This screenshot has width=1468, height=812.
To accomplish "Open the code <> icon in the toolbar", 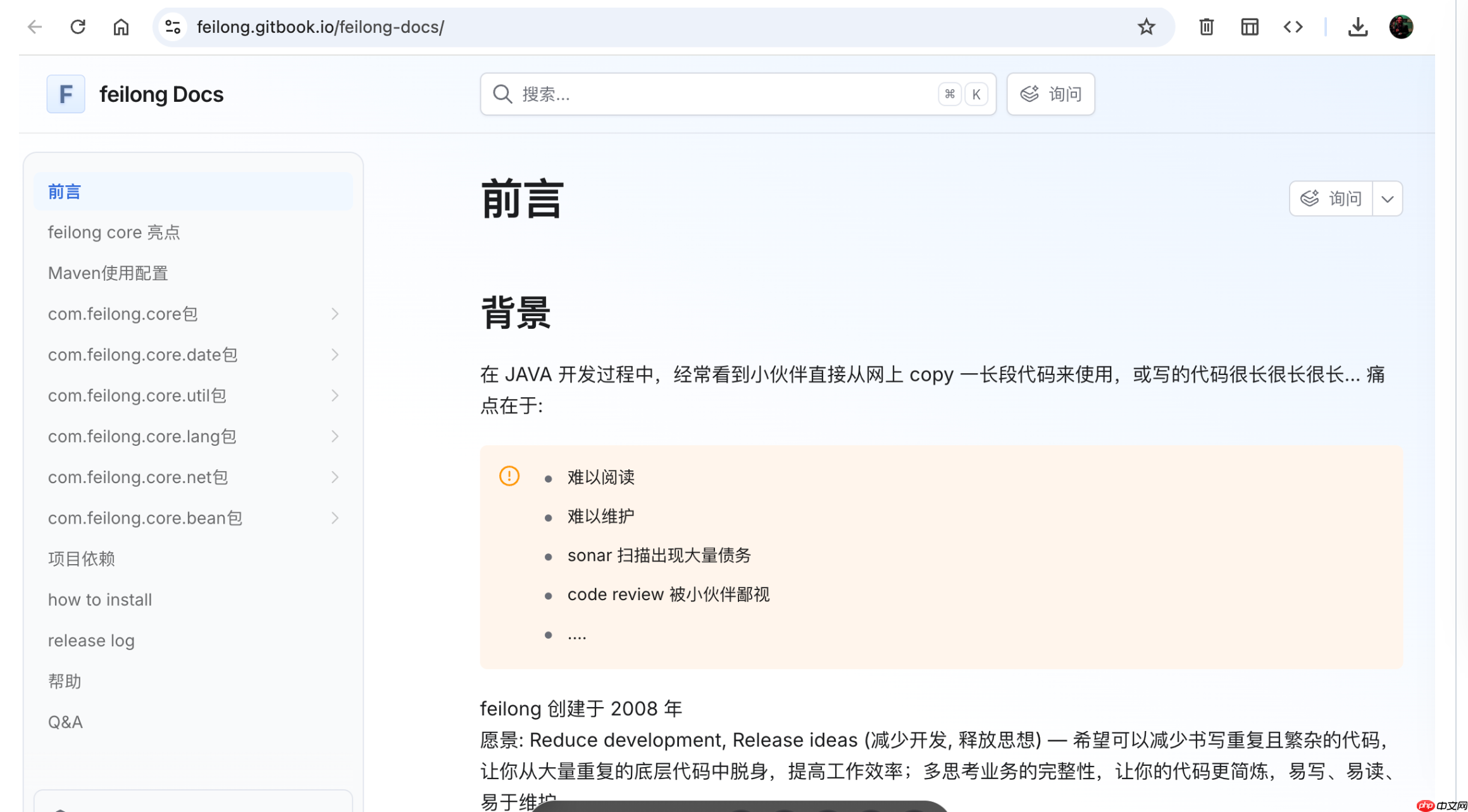I will 1293,27.
